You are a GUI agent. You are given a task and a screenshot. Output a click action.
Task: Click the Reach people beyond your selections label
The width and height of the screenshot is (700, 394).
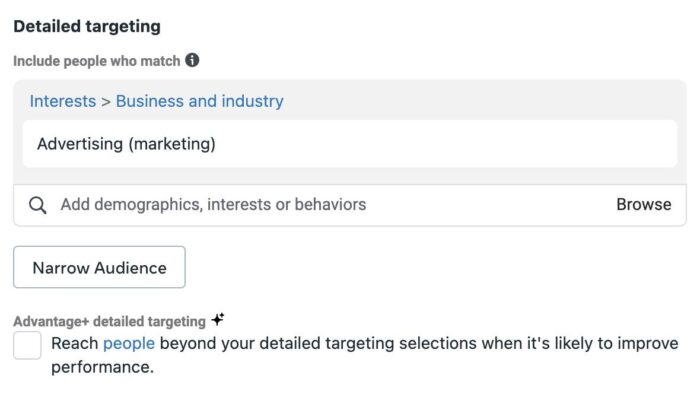[x=365, y=355]
